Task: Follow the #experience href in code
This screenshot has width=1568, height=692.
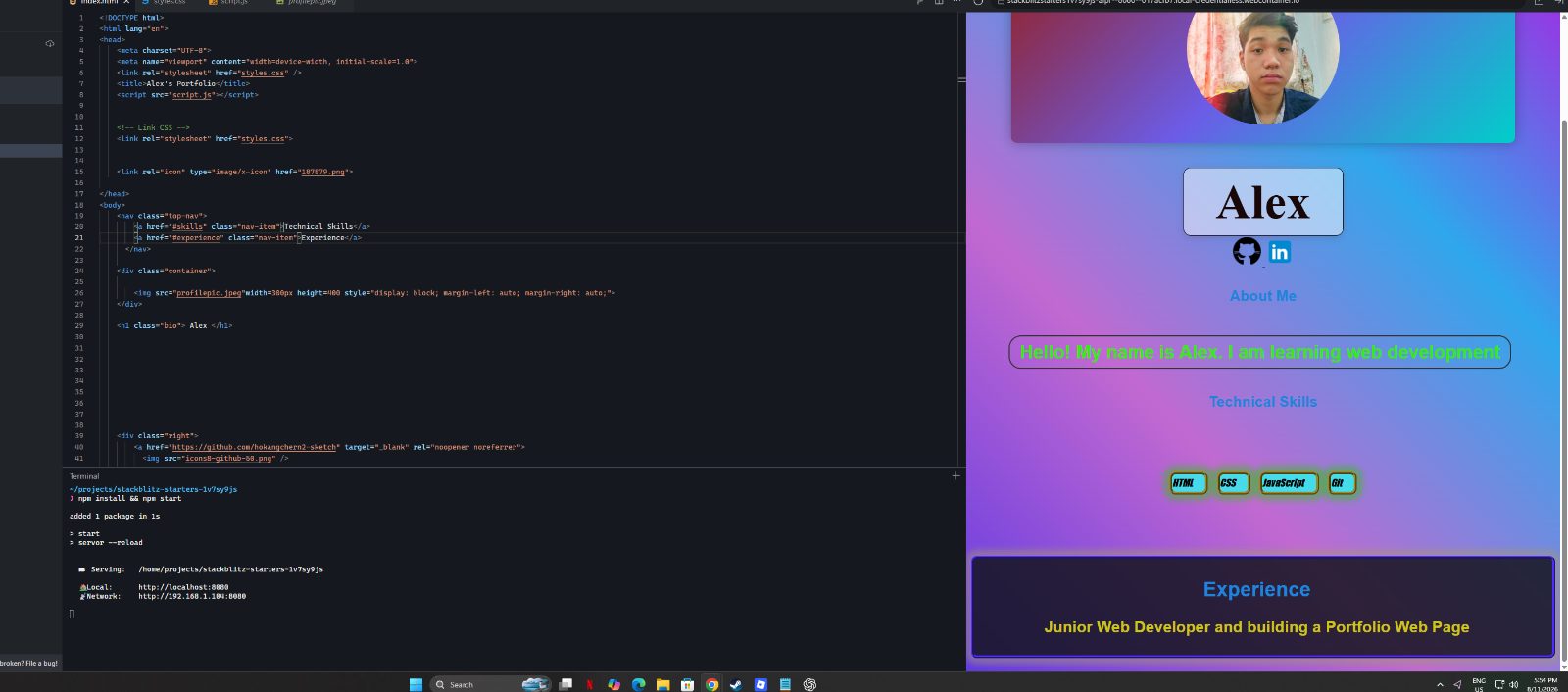Action: (196, 237)
